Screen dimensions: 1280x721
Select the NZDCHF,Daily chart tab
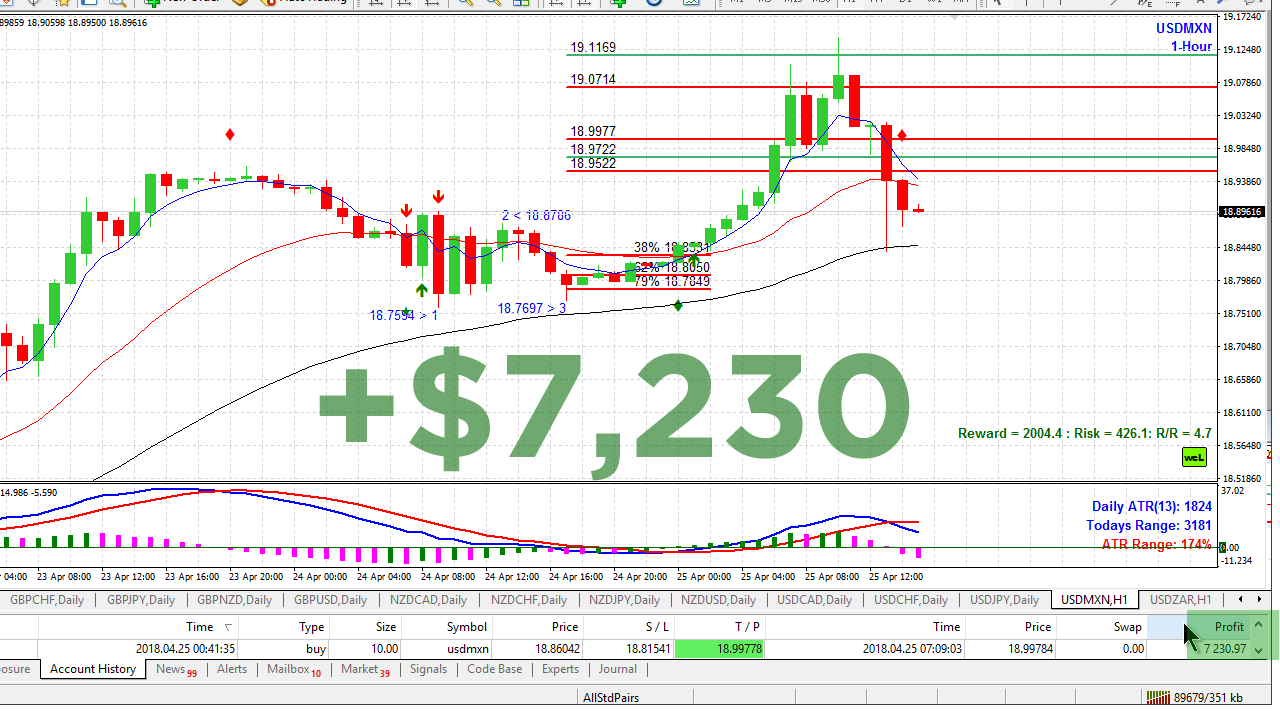click(x=528, y=600)
